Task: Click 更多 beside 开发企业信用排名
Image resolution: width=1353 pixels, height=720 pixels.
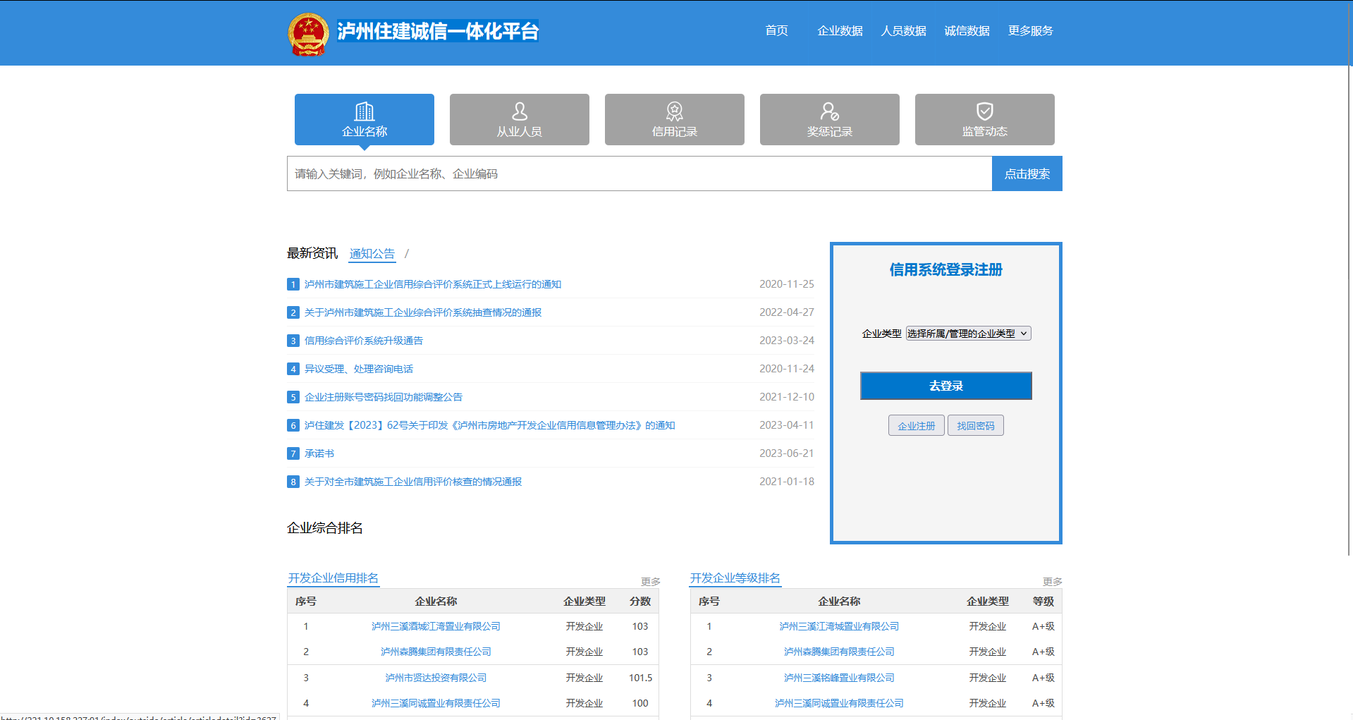Action: point(650,581)
